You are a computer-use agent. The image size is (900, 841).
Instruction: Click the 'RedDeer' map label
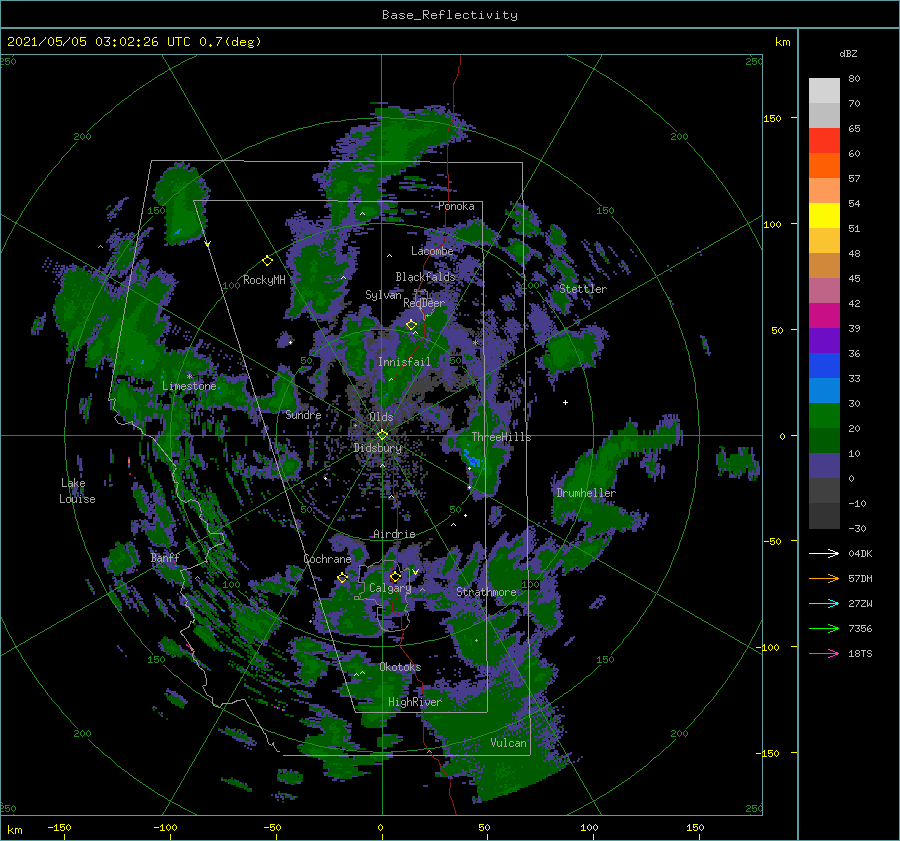424,303
